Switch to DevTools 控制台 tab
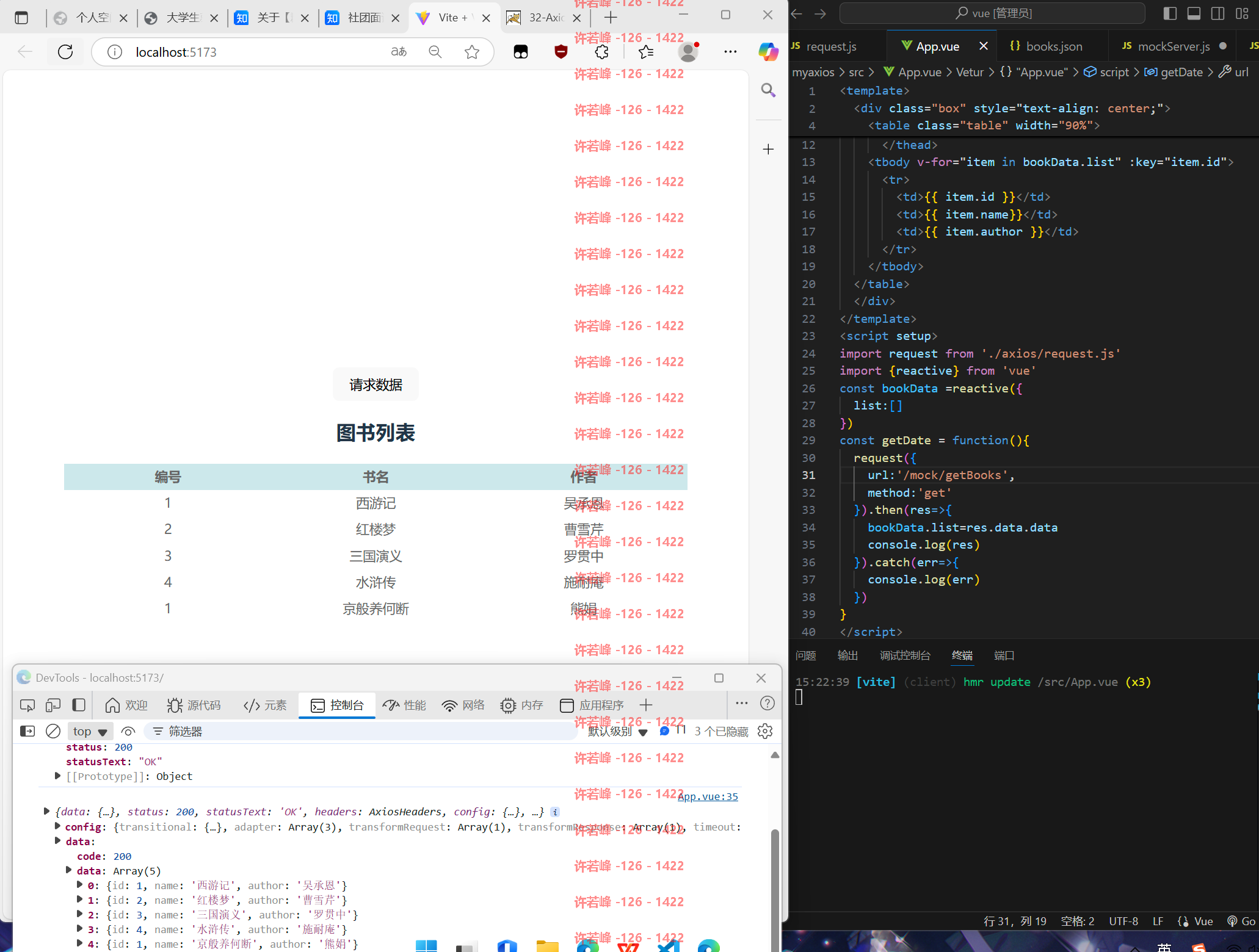The height and width of the screenshot is (952, 1259). pyautogui.click(x=337, y=705)
